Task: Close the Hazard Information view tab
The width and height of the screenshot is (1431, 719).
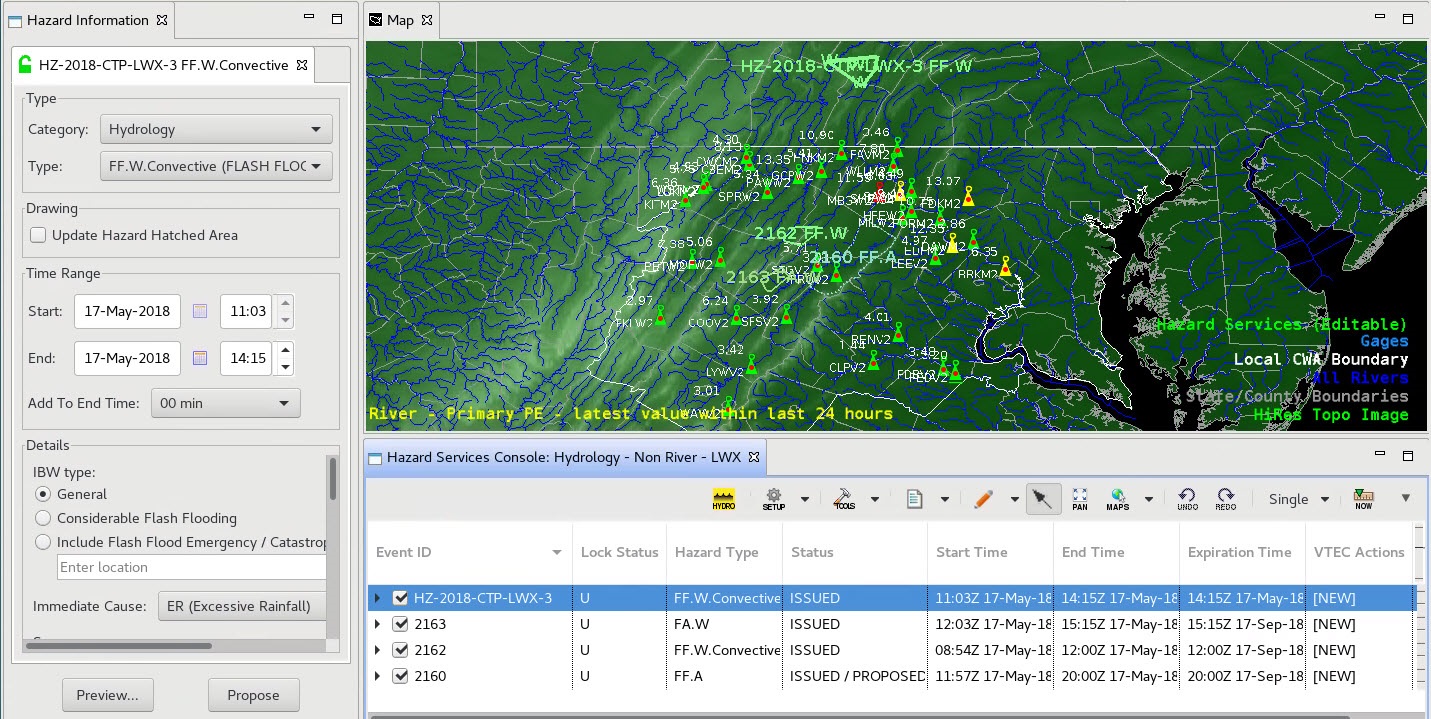Action: click(163, 20)
